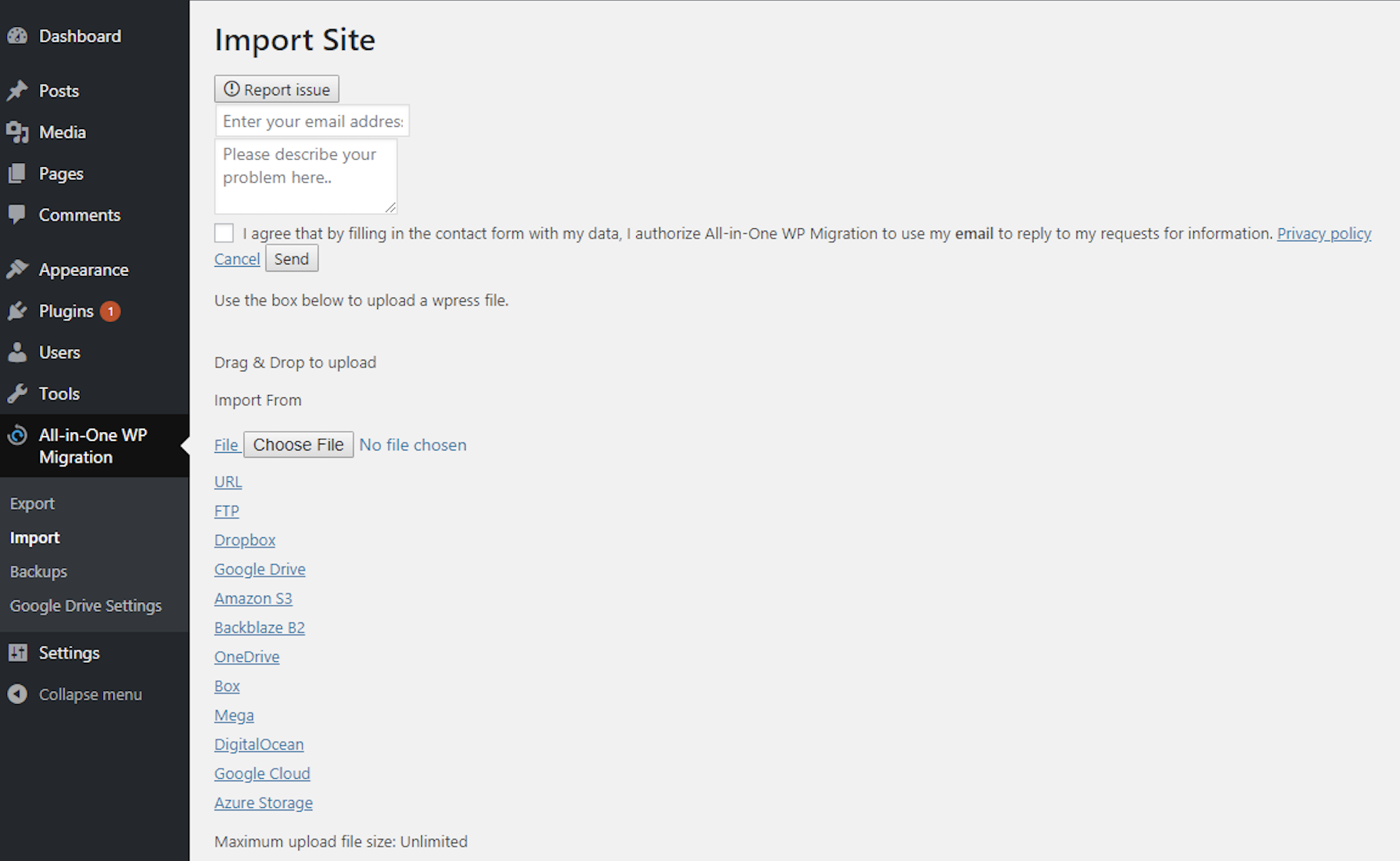Open the Backups submenu item
The image size is (1400, 861).
(x=38, y=571)
